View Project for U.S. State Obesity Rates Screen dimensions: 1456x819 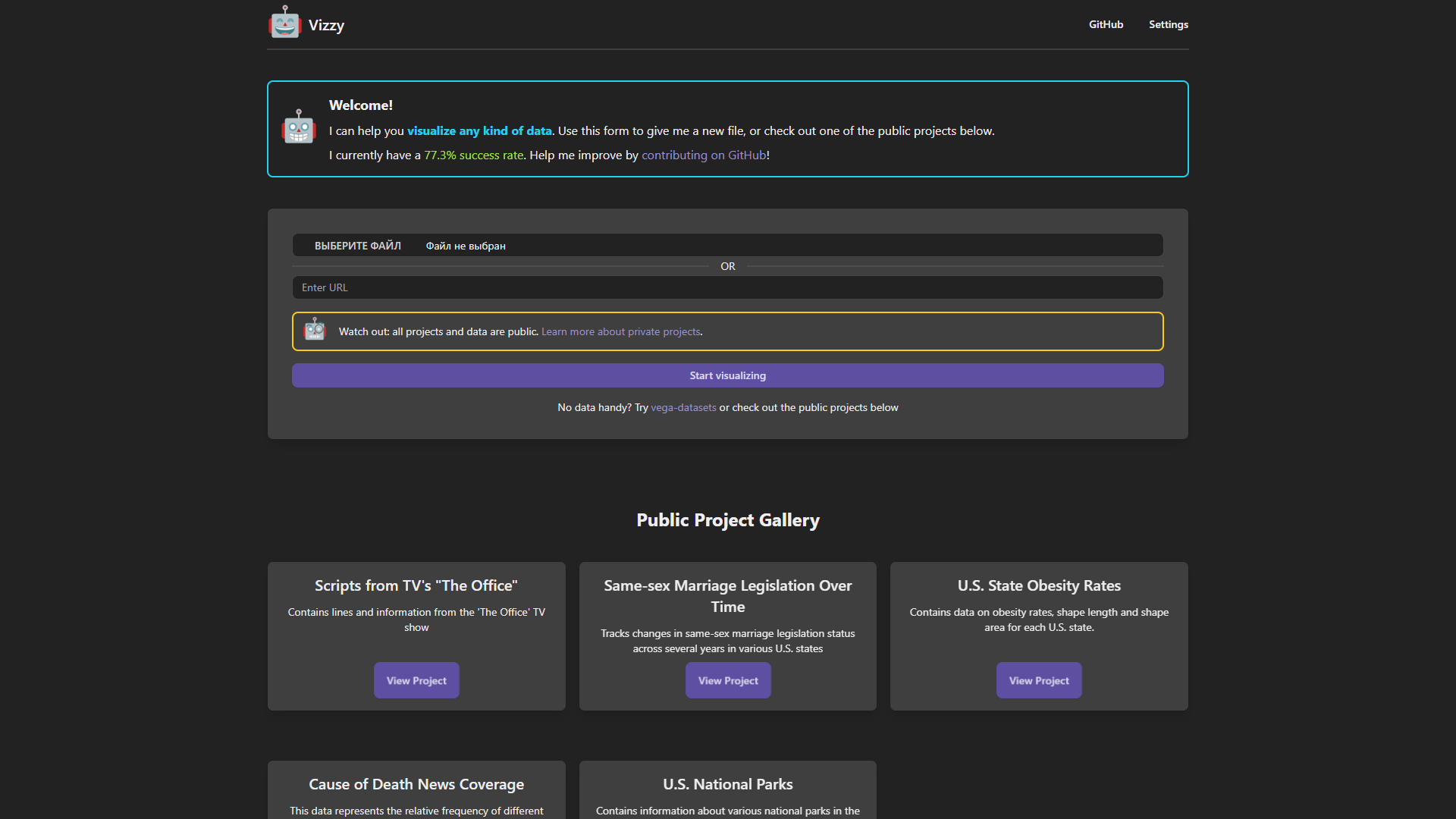[x=1039, y=680]
